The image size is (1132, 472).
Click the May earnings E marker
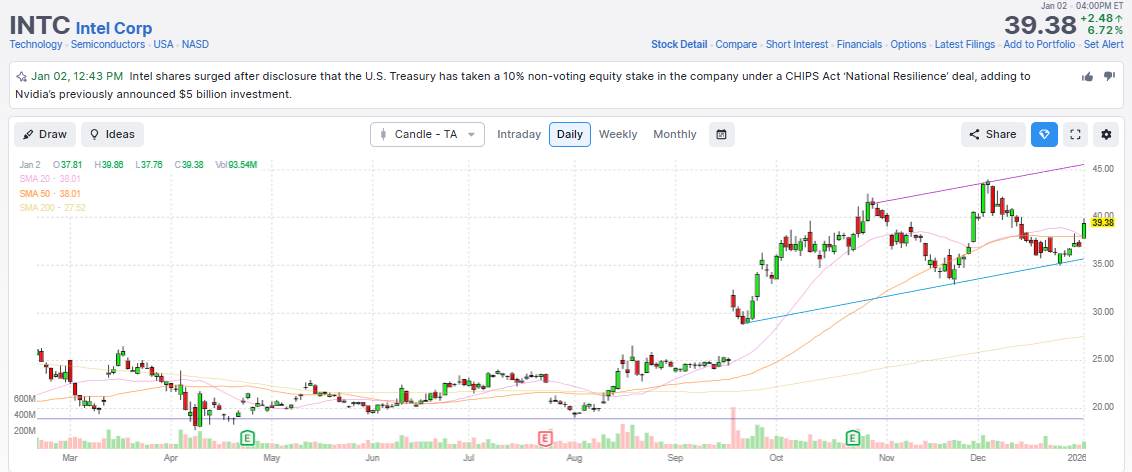point(248,437)
